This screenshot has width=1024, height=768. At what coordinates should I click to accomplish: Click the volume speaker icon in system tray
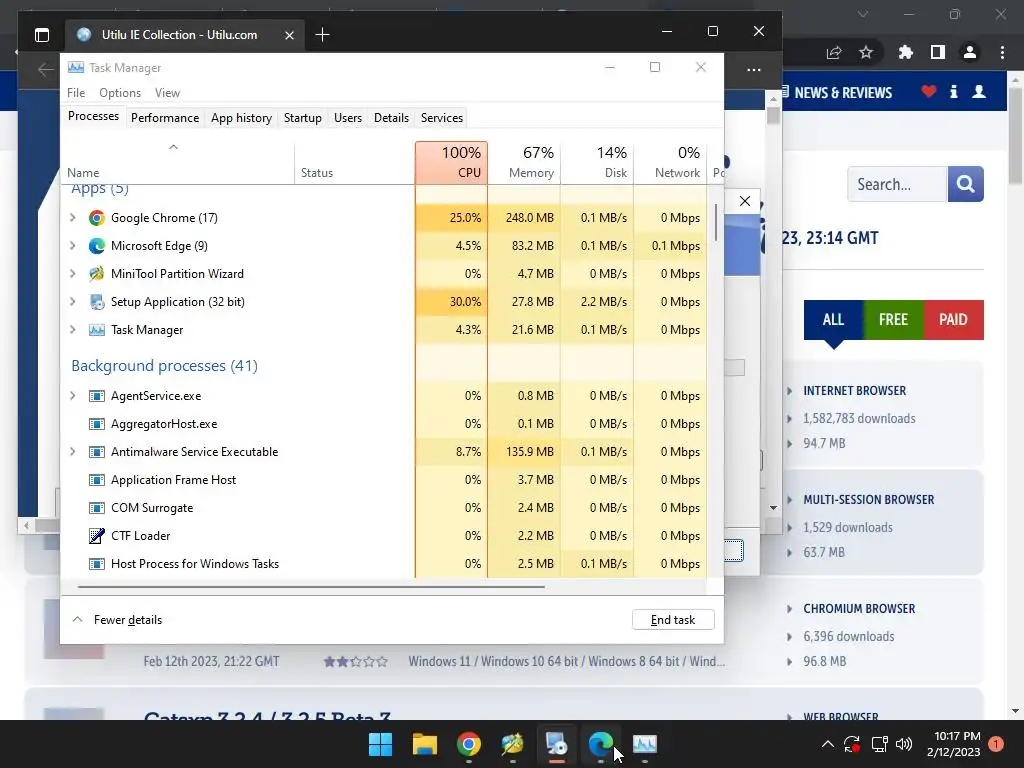coord(904,744)
